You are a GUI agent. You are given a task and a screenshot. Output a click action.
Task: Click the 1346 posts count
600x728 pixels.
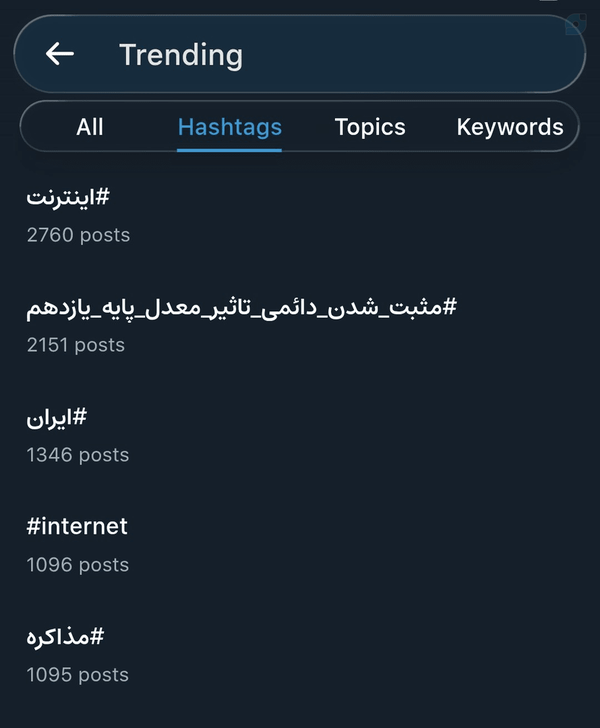78,455
